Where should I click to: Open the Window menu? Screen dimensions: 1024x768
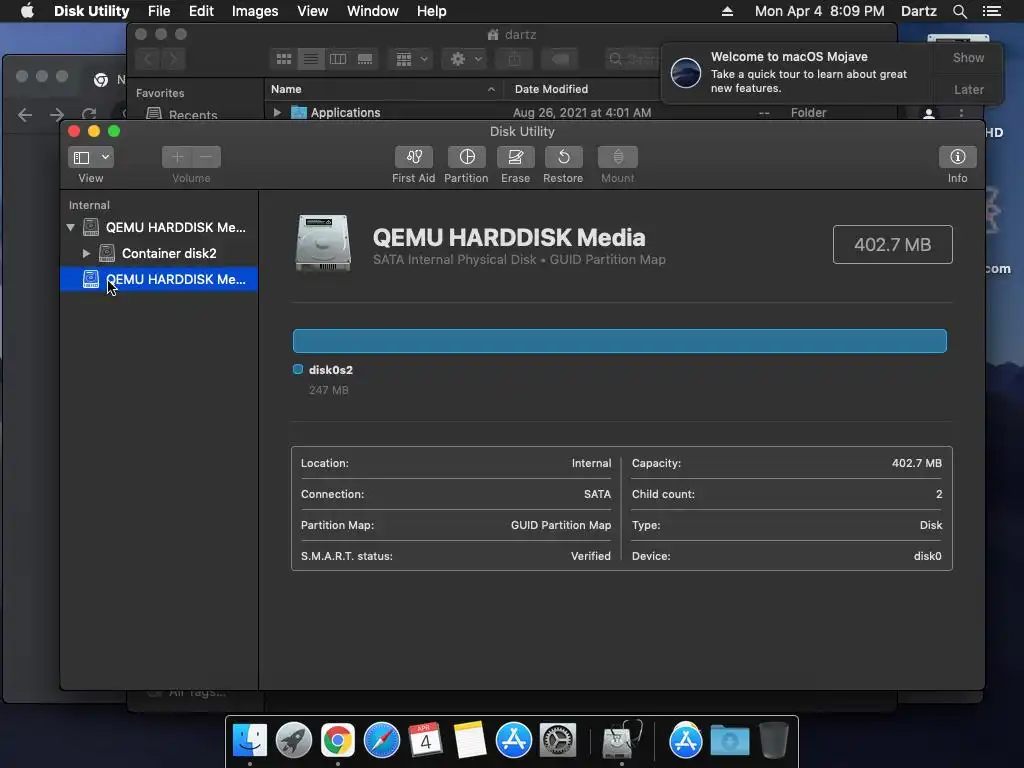coord(372,11)
